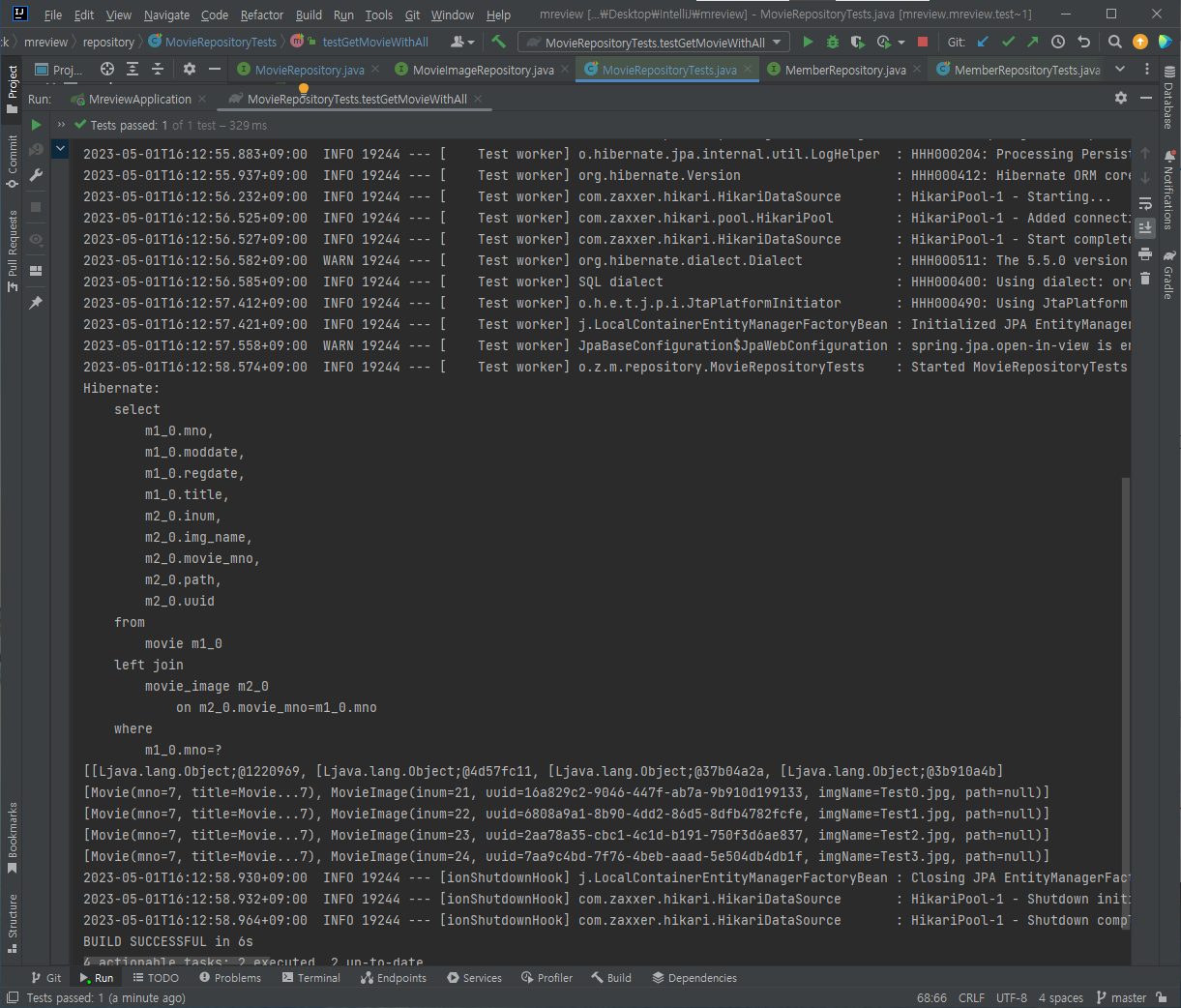This screenshot has height=1008, width=1181.
Task: Toggle soft-wrap in console
Action: (x=1145, y=203)
